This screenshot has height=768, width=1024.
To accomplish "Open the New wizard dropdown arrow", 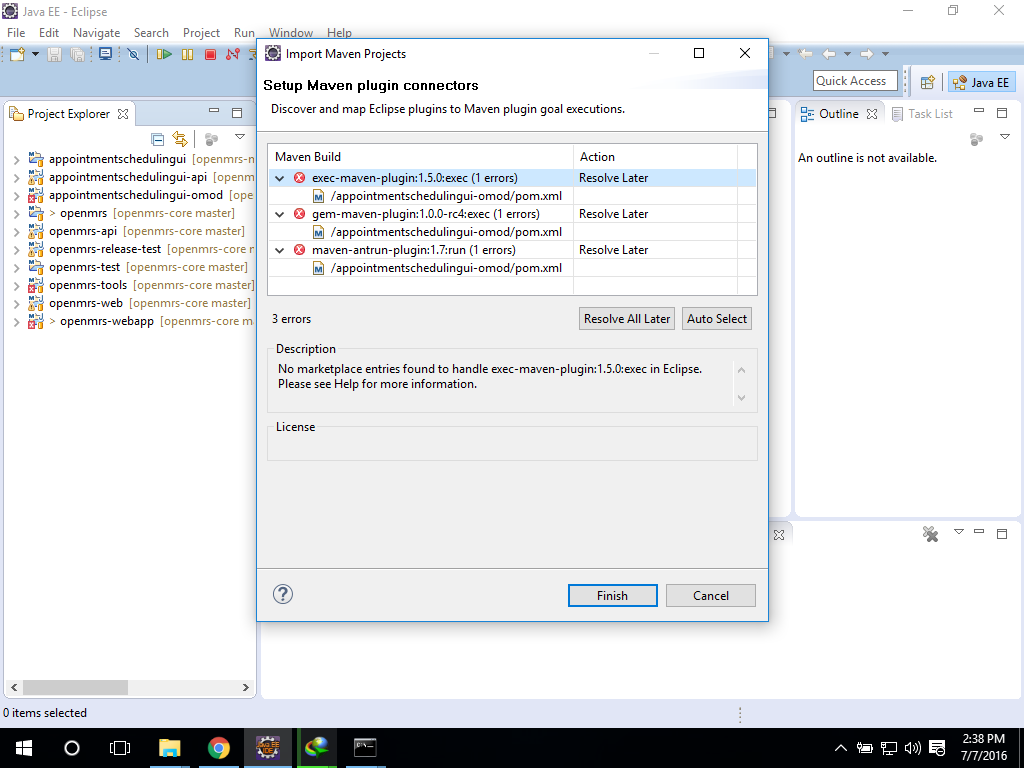I will click(x=35, y=54).
